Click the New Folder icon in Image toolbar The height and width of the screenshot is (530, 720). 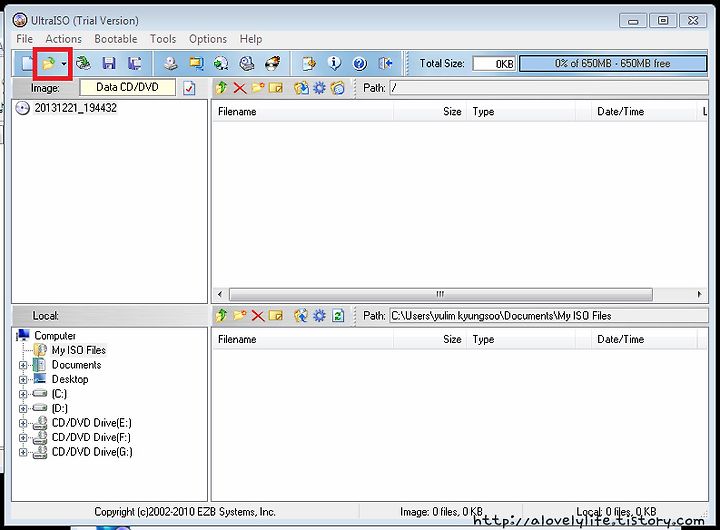pos(258,87)
